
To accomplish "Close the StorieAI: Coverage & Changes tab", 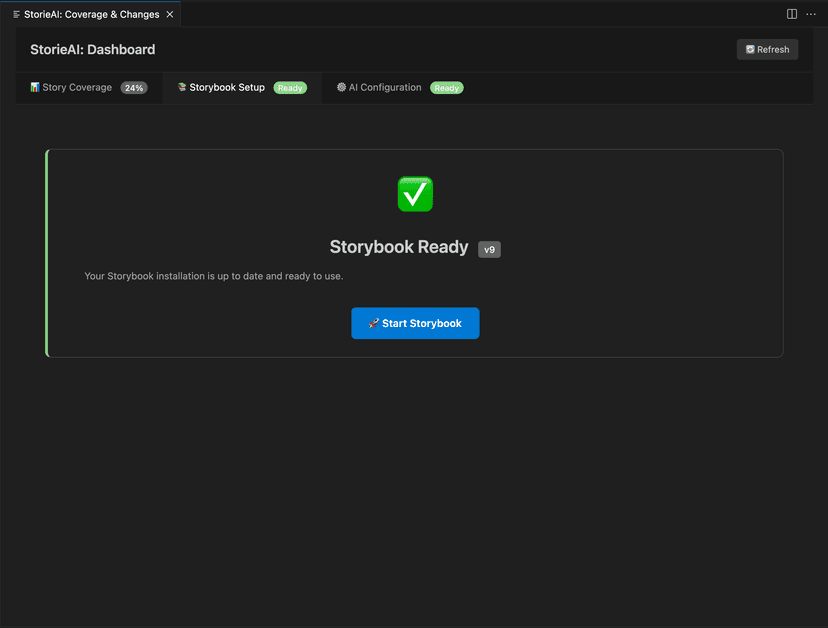I will 170,15.
